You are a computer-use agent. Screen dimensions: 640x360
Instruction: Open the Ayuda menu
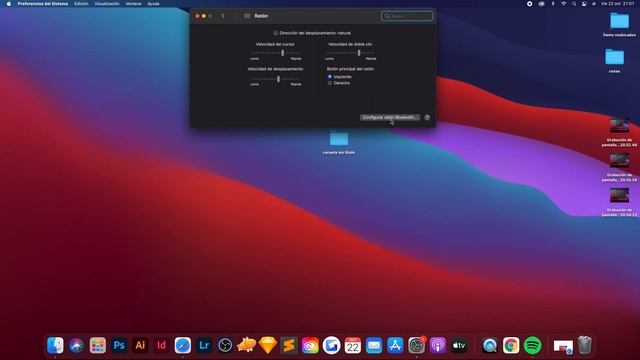[153, 4]
